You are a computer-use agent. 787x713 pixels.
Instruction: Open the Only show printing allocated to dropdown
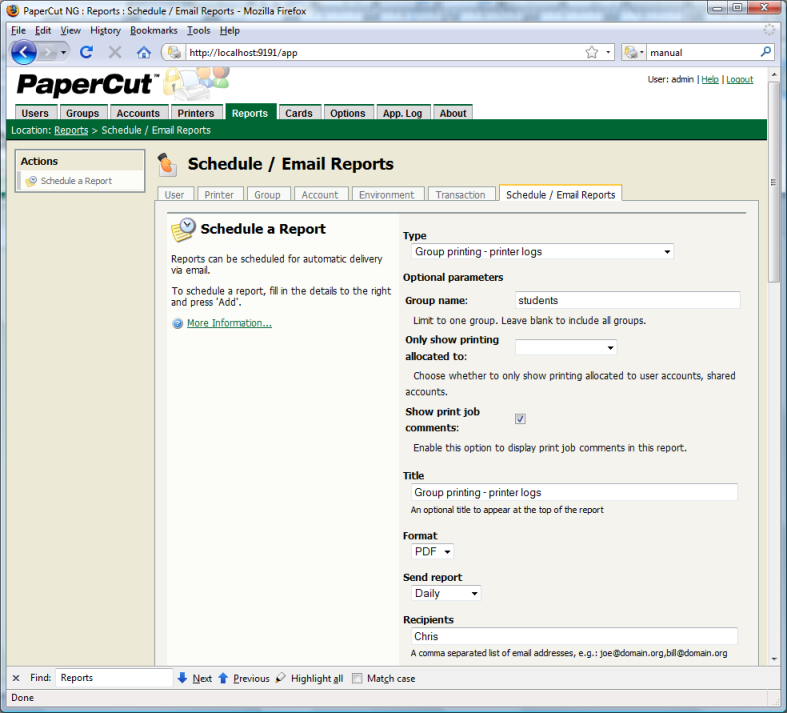coord(566,347)
